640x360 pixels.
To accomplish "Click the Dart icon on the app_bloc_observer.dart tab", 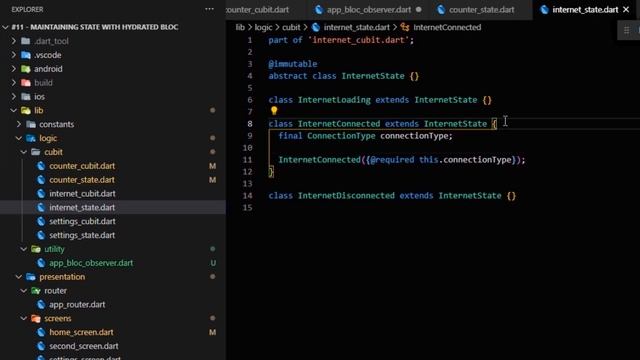I will pyautogui.click(x=319, y=9).
